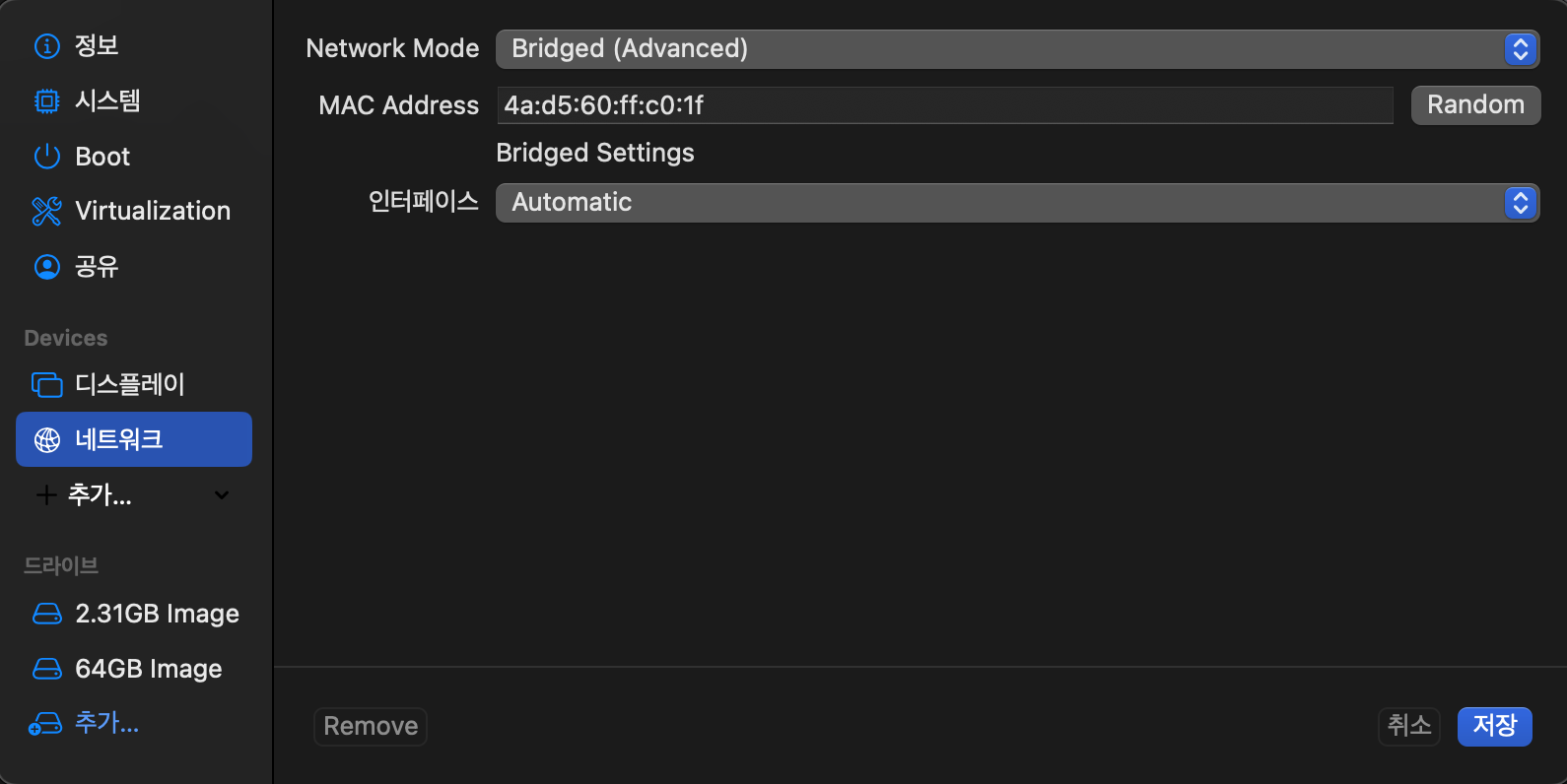Generate a Random MAC address
The height and width of the screenshot is (784, 1567).
point(1475,105)
